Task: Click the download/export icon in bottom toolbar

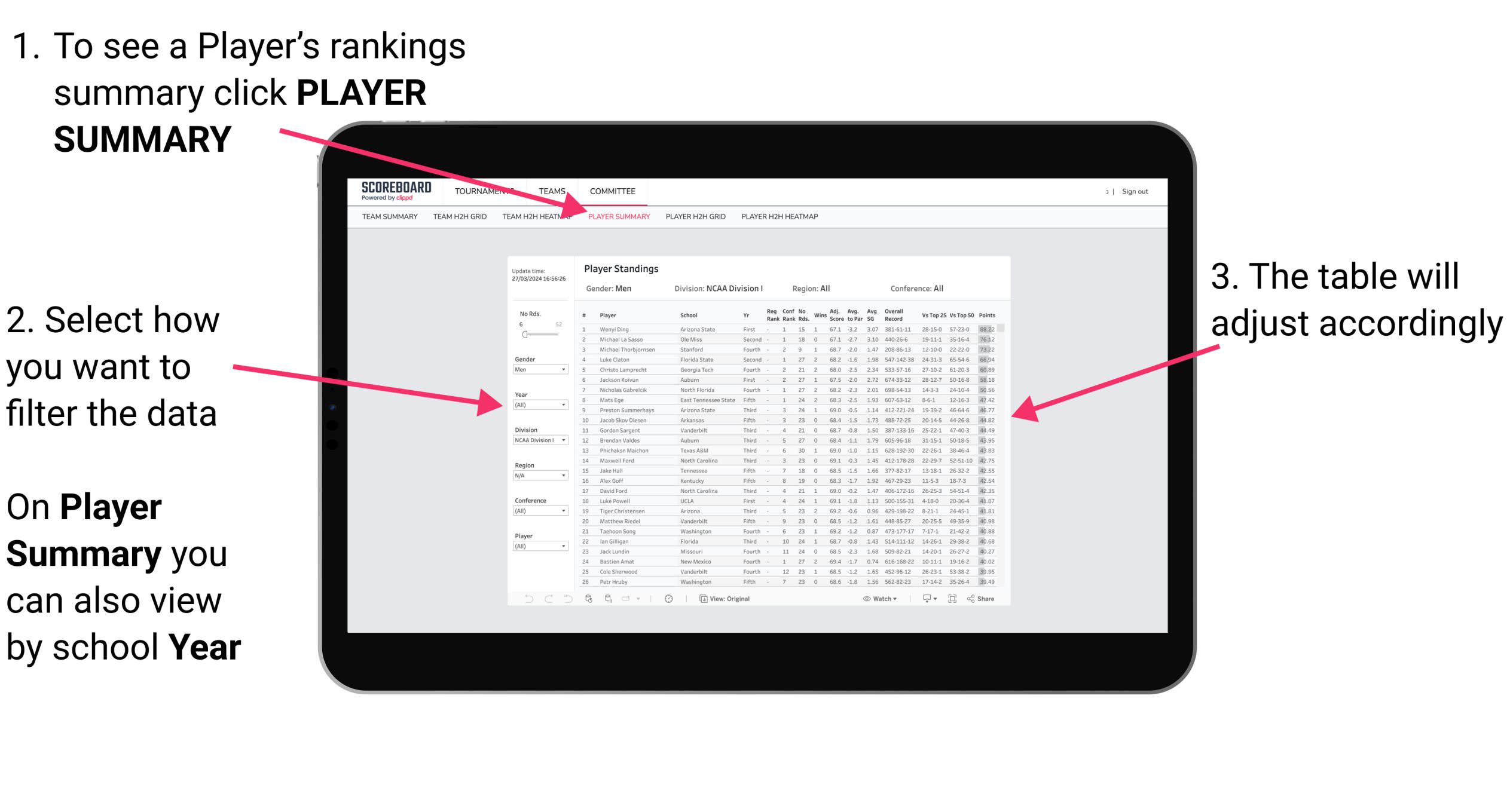Action: [922, 597]
